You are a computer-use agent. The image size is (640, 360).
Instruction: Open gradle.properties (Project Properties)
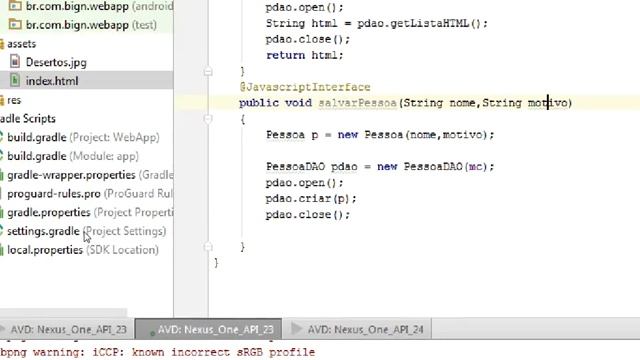pos(90,213)
